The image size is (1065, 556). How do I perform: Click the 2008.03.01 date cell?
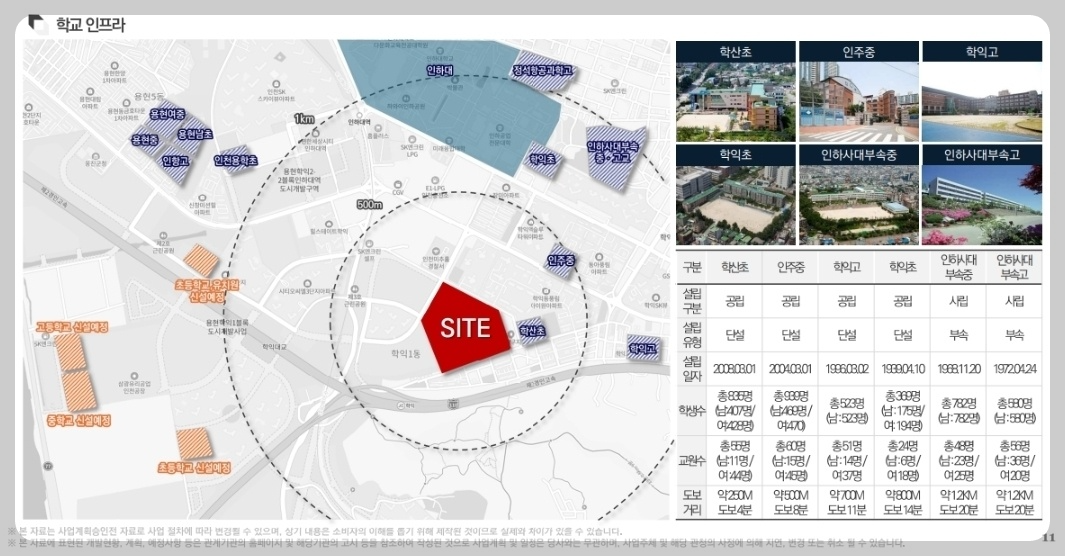[x=735, y=369]
